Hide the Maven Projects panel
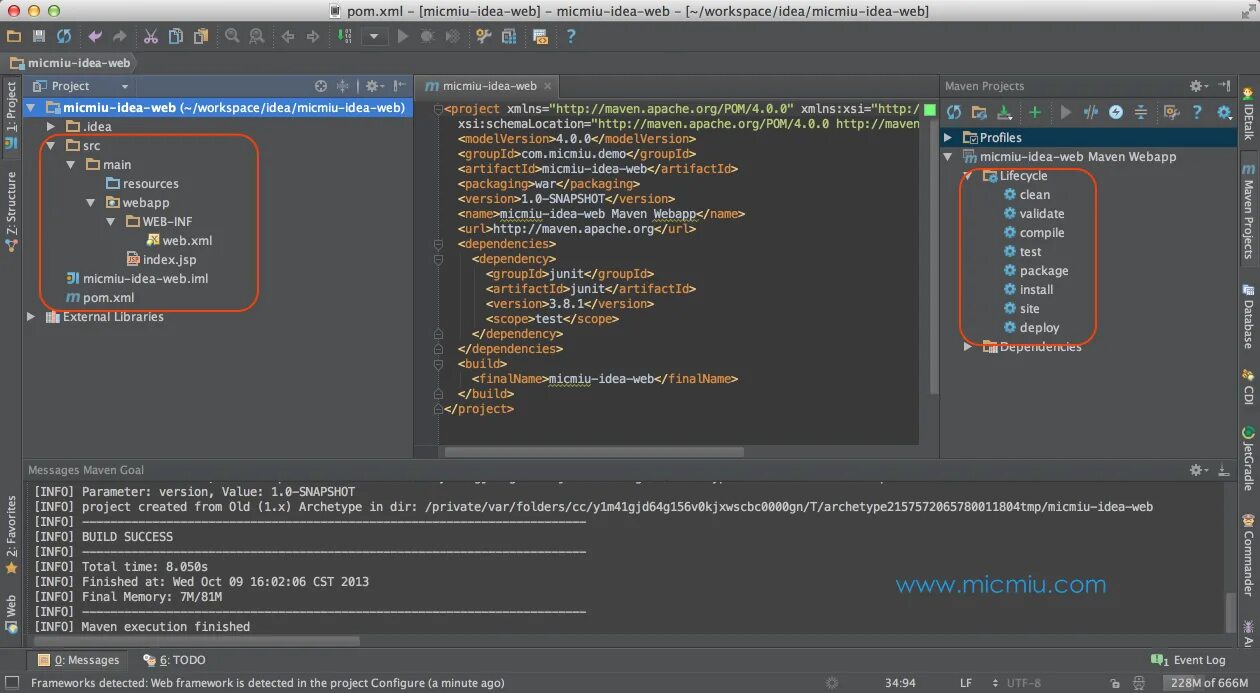The image size is (1260, 693). (x=1224, y=86)
